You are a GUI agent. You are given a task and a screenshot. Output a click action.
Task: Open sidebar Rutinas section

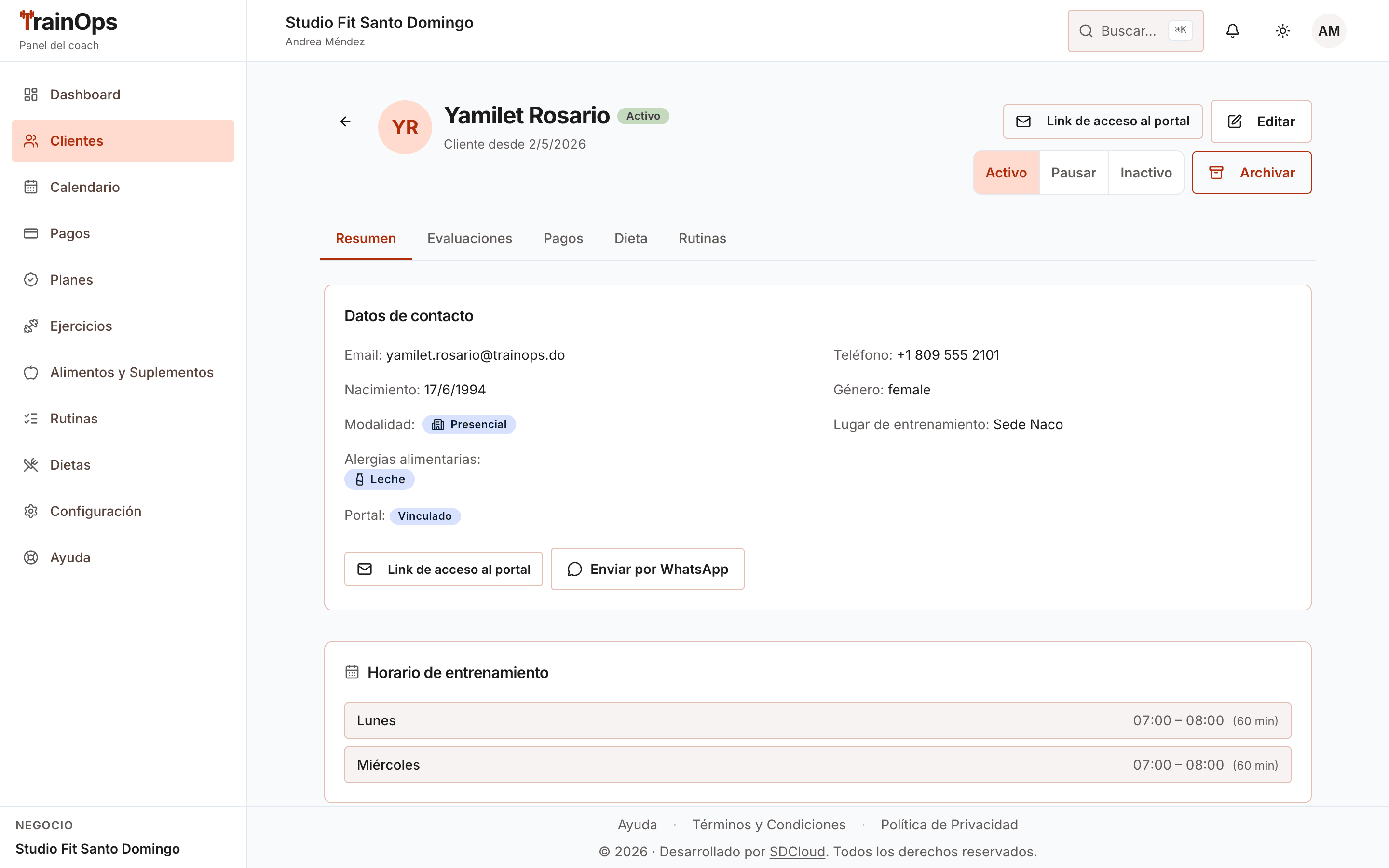pos(123,419)
